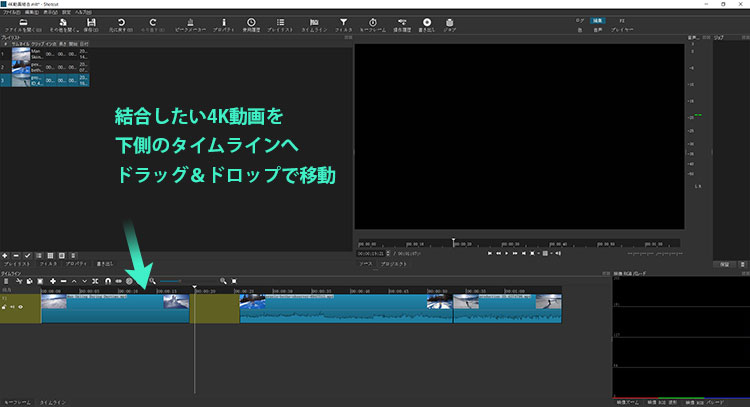Switch playlist to tiles grid view
Viewport: 750px width, 407px height.
coord(50,256)
